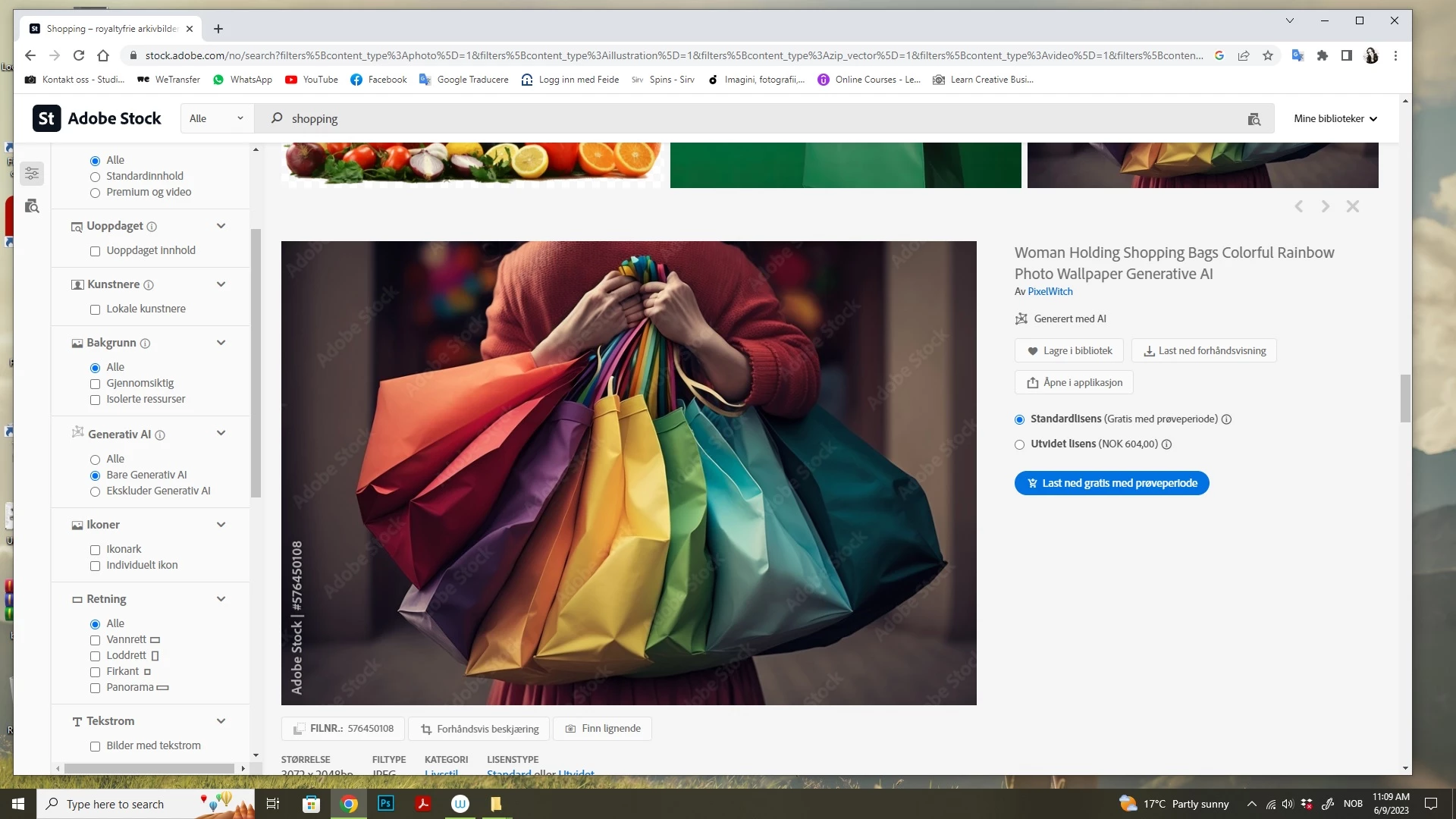Open the YouTube bookmark
Image resolution: width=1456 pixels, height=819 pixels.
(x=312, y=80)
